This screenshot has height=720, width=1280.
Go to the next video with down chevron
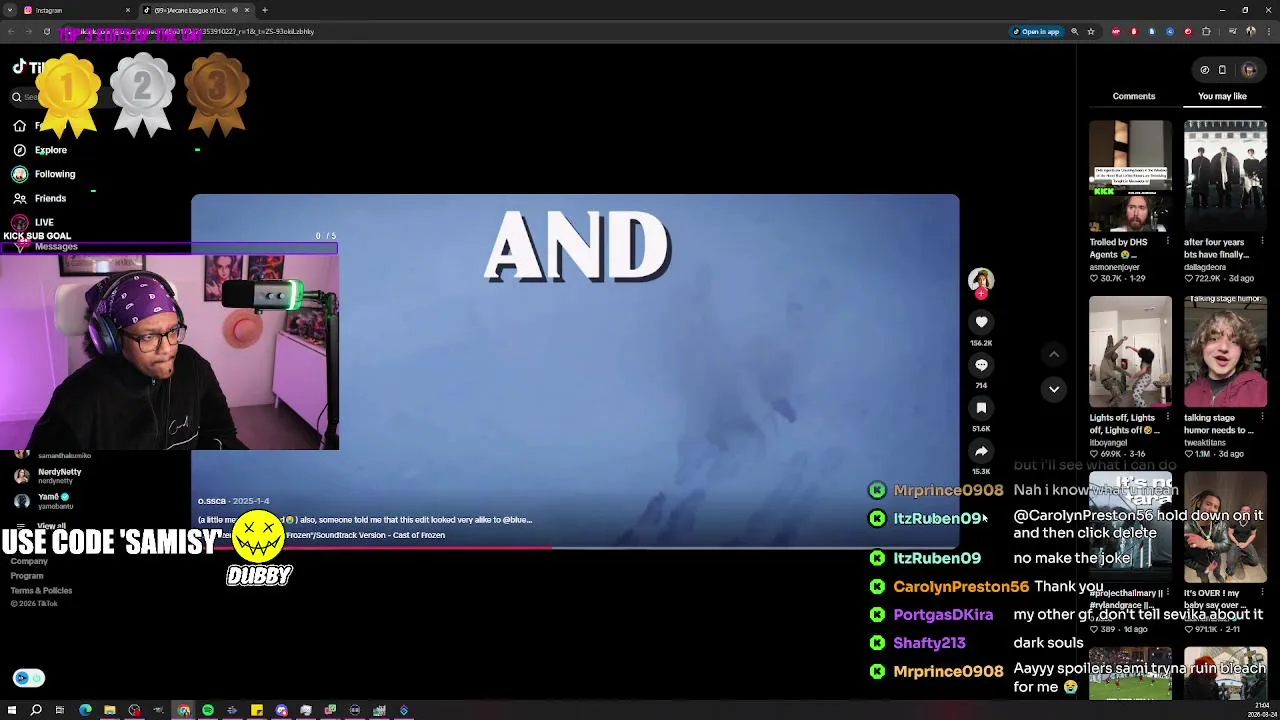(x=1054, y=389)
